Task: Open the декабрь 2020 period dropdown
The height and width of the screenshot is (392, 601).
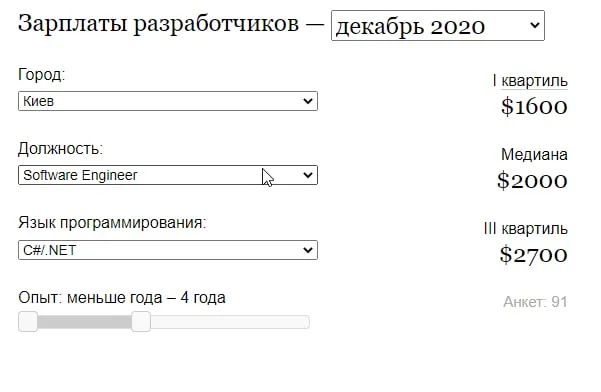Action: click(x=438, y=26)
